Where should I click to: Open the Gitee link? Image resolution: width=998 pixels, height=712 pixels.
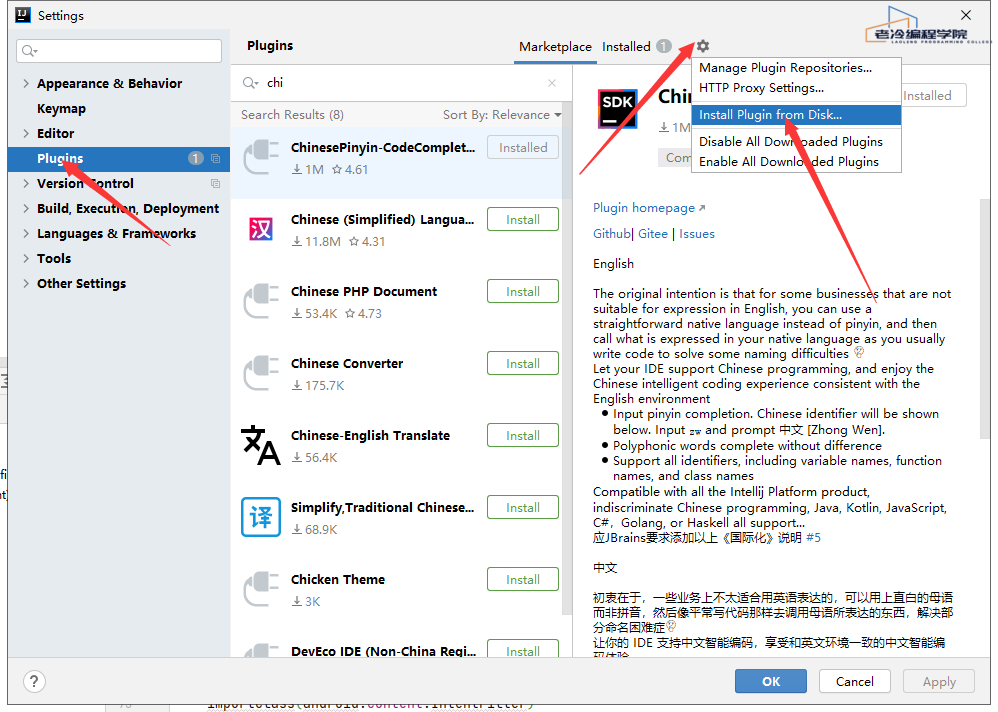653,234
